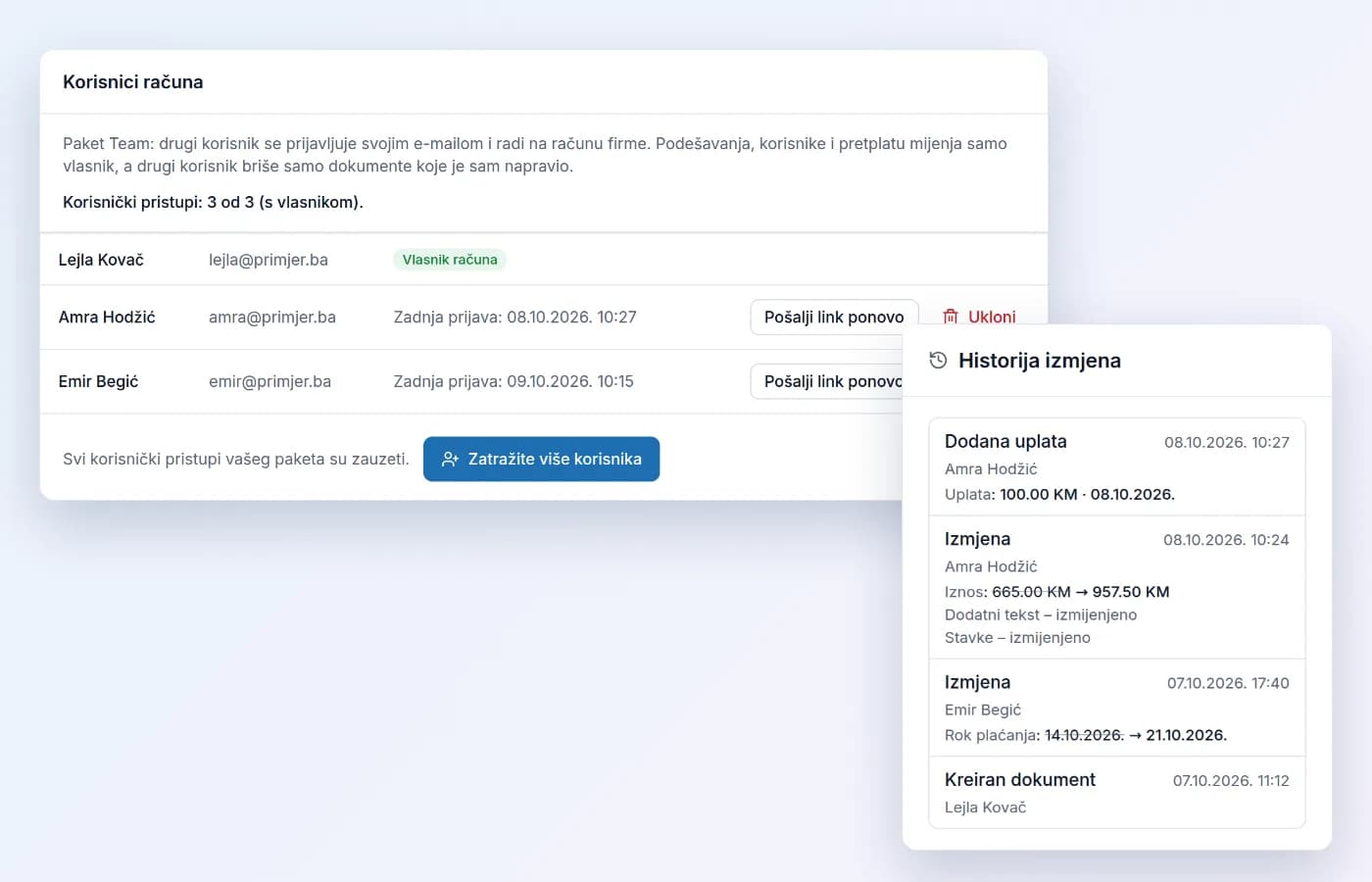
Task: Click the Vlasnik računa badge
Action: (x=450, y=260)
